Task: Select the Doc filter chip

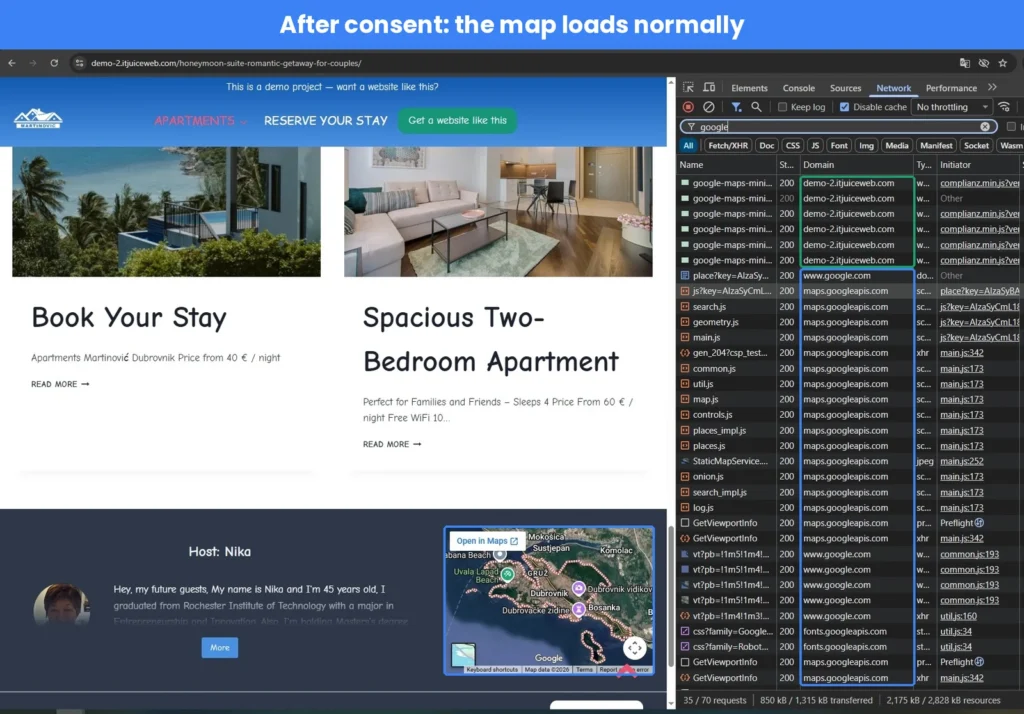Action: (x=767, y=146)
